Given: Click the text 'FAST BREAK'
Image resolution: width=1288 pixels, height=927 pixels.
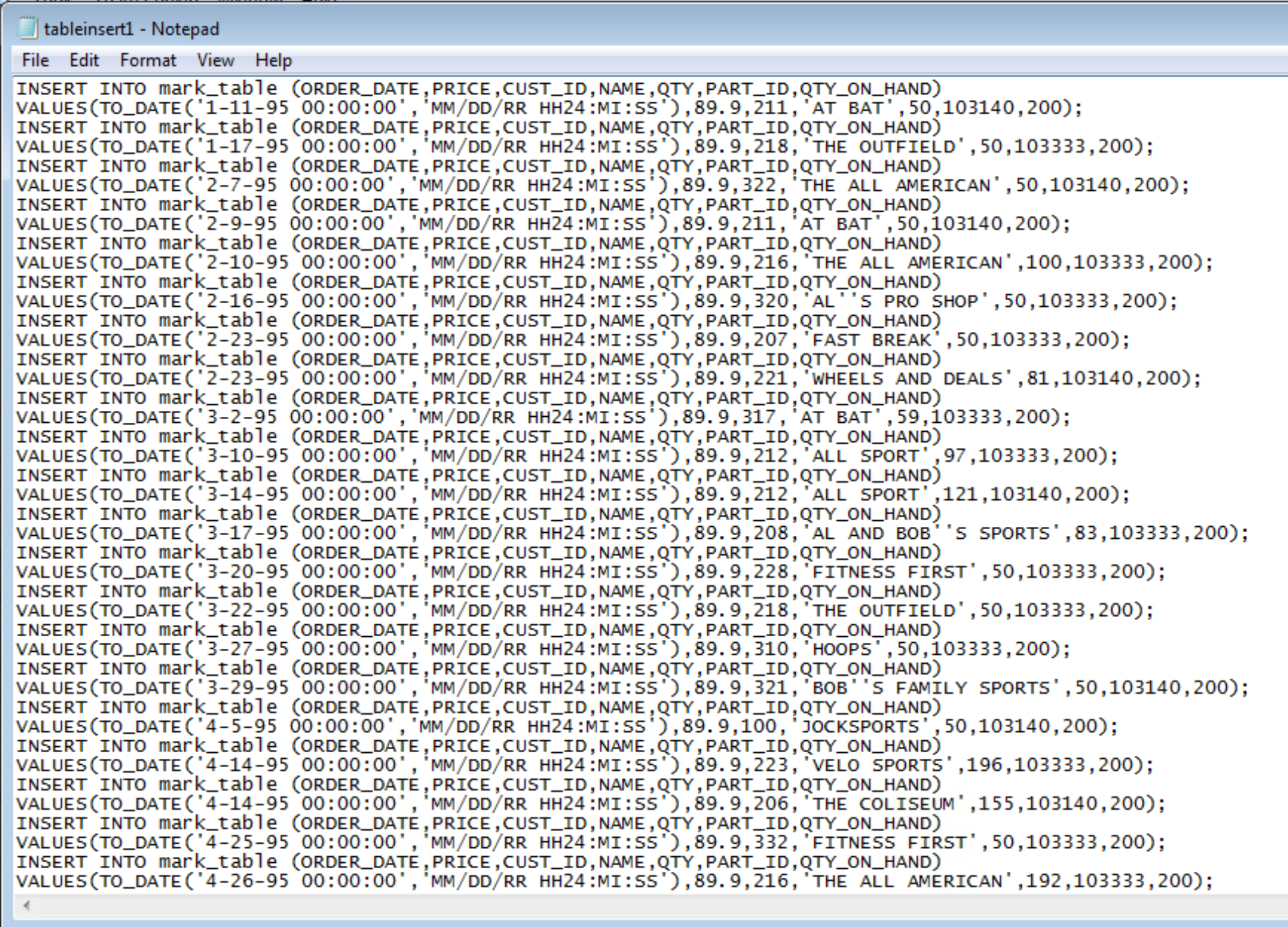Looking at the screenshot, I should pyautogui.click(x=872, y=340).
